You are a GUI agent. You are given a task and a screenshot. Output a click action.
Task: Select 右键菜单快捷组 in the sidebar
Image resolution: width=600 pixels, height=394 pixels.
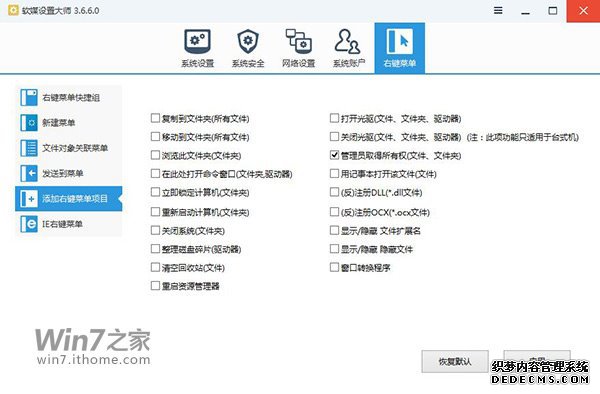[x=68, y=98]
